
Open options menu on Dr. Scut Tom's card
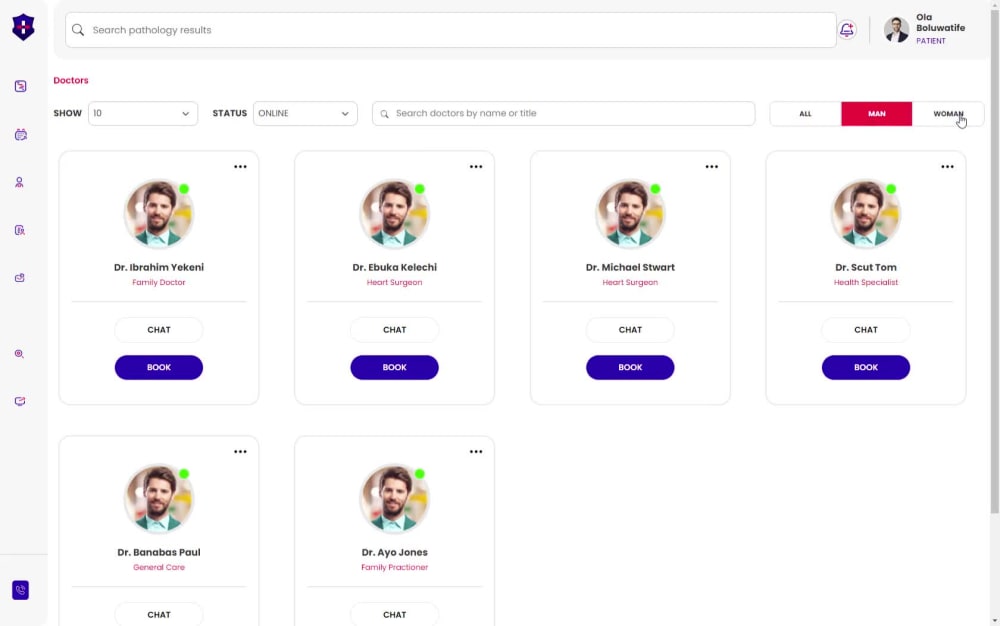coord(947,167)
